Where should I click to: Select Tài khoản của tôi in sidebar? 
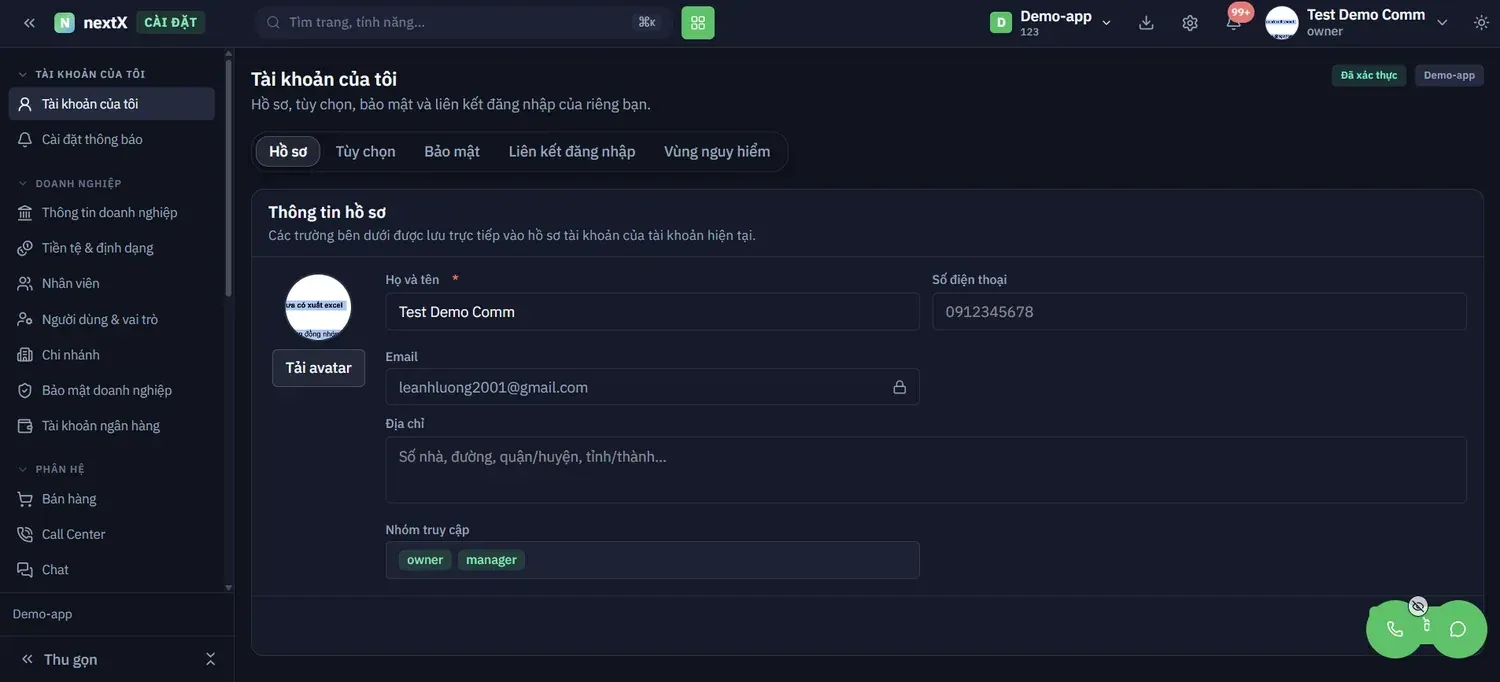tap(112, 104)
